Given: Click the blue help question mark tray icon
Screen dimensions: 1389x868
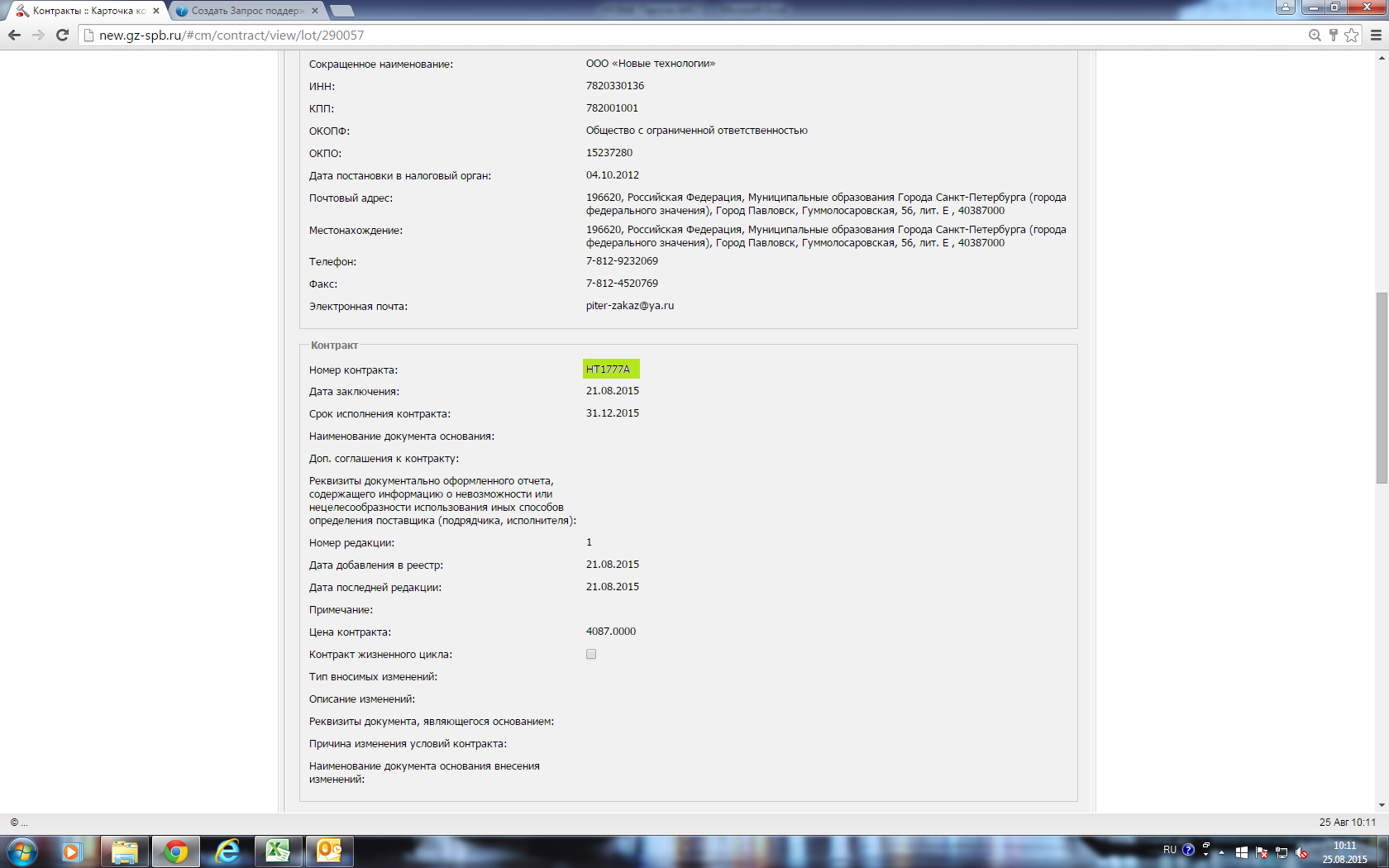Looking at the screenshot, I should [1188, 850].
